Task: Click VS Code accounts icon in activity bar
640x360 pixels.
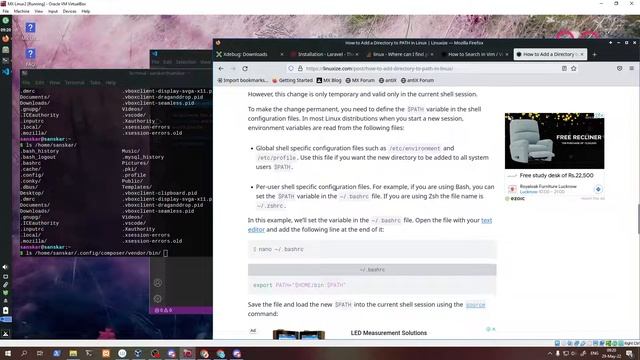Action: pyautogui.click(x=158, y=283)
